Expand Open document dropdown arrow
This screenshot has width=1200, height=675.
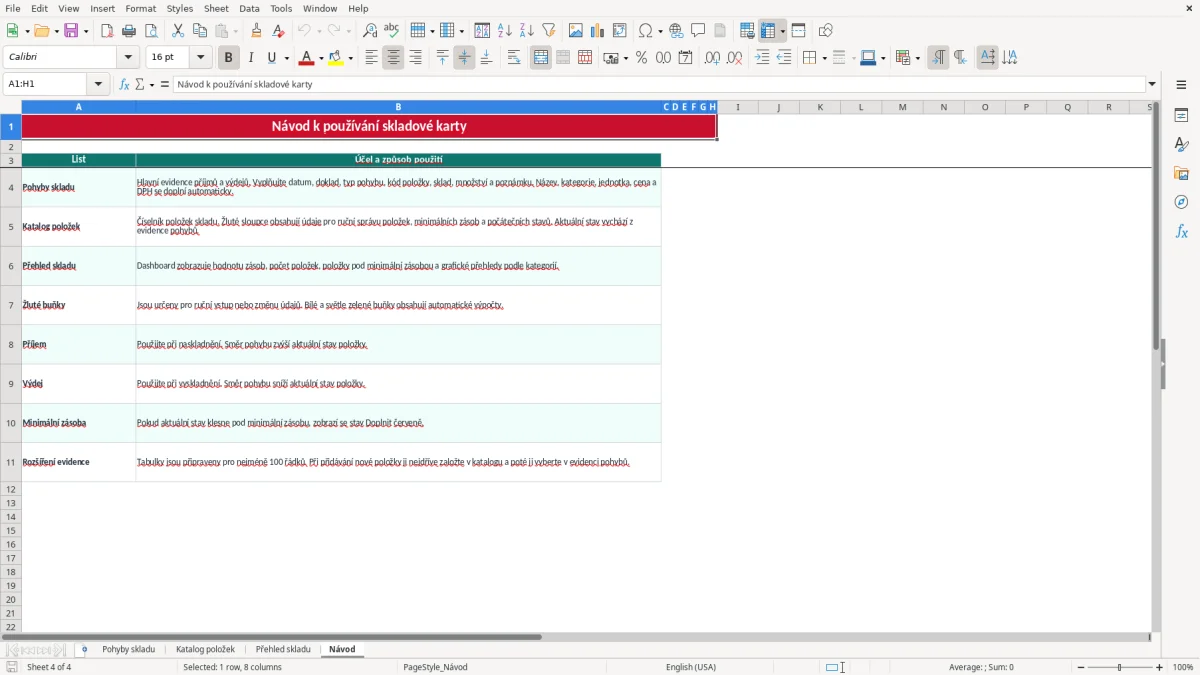(x=55, y=31)
